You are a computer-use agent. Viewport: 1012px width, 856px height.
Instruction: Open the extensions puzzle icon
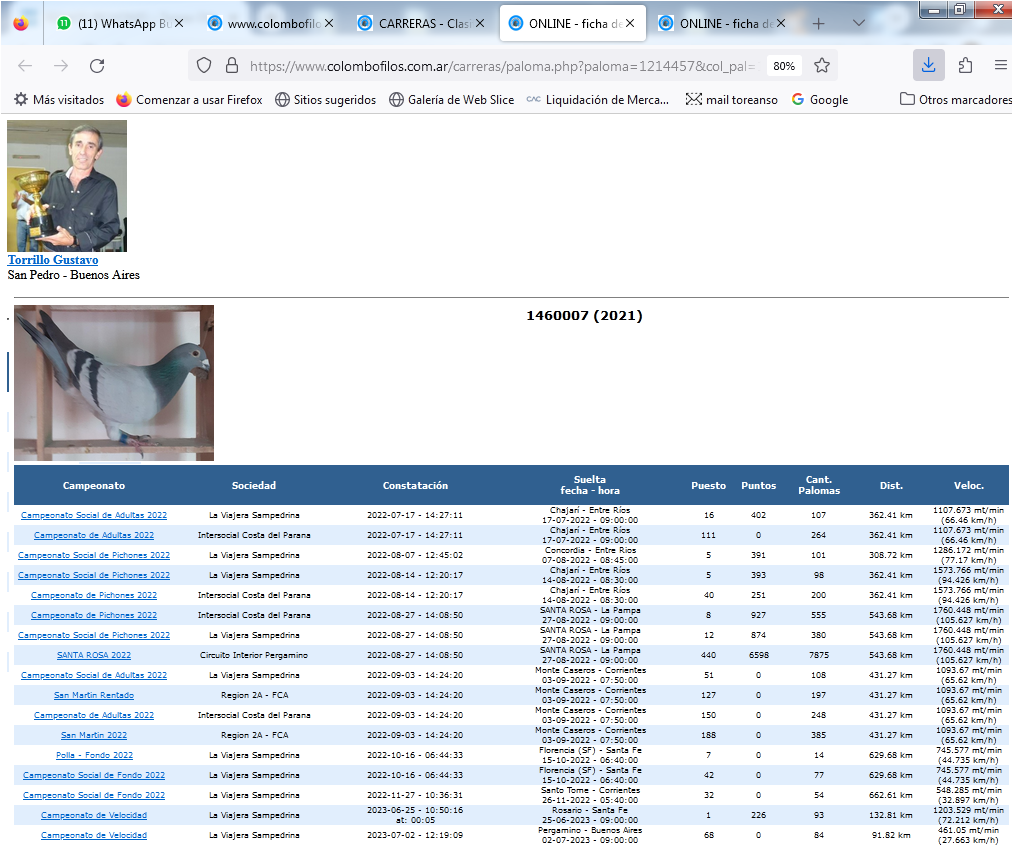pyautogui.click(x=965, y=66)
